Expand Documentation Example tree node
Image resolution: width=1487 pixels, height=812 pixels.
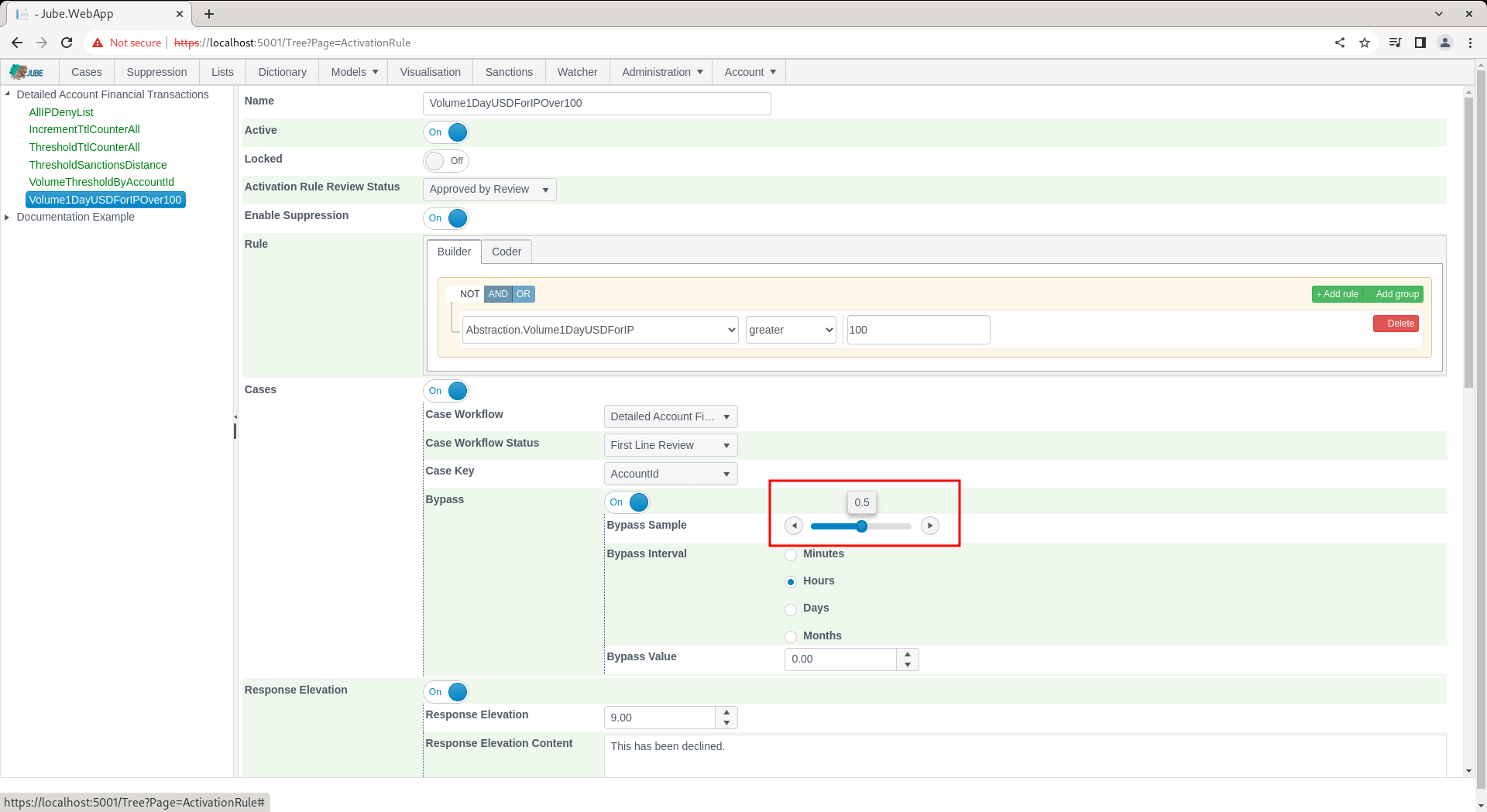(x=8, y=217)
